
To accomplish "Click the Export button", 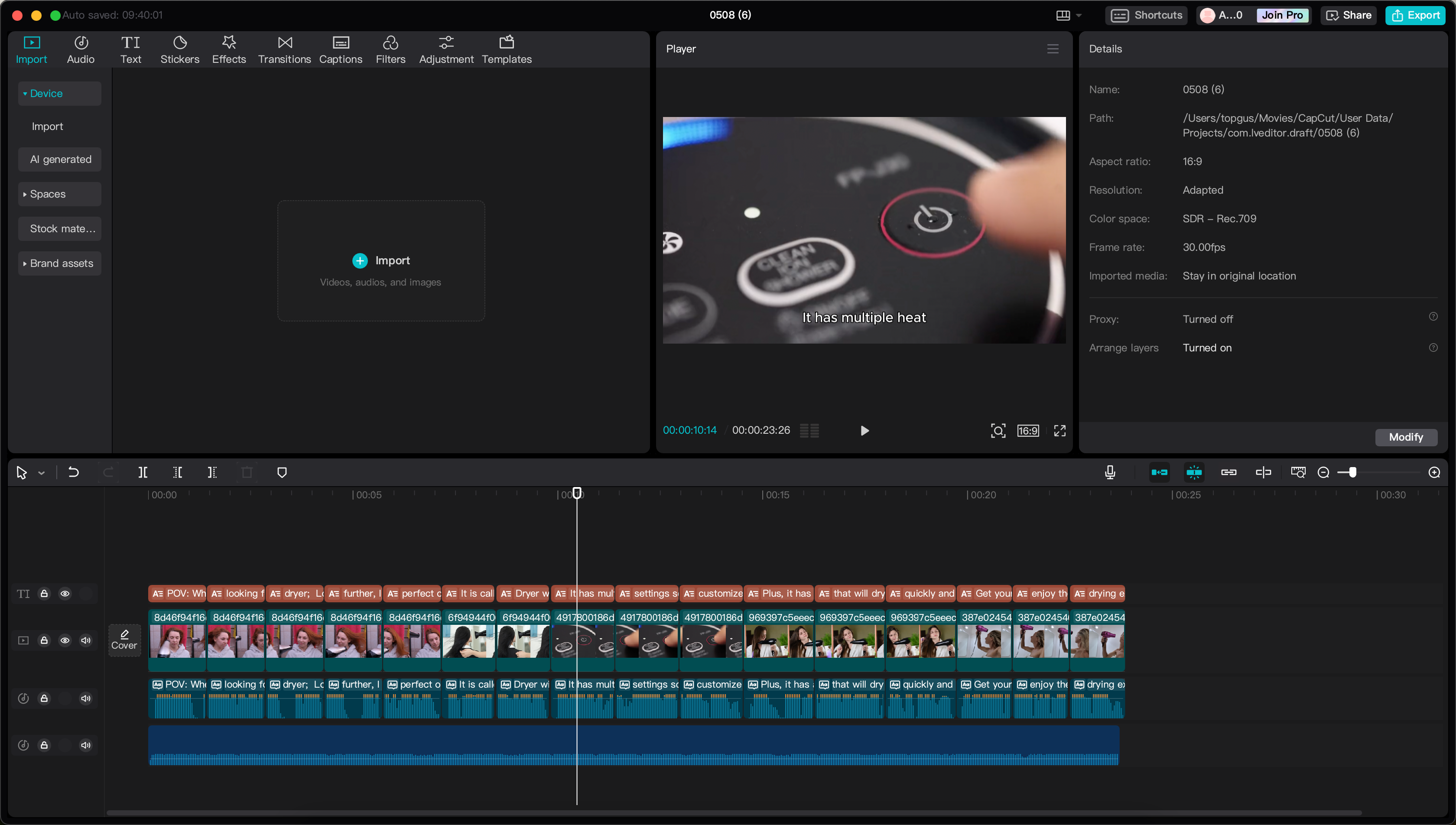I will tap(1415, 15).
